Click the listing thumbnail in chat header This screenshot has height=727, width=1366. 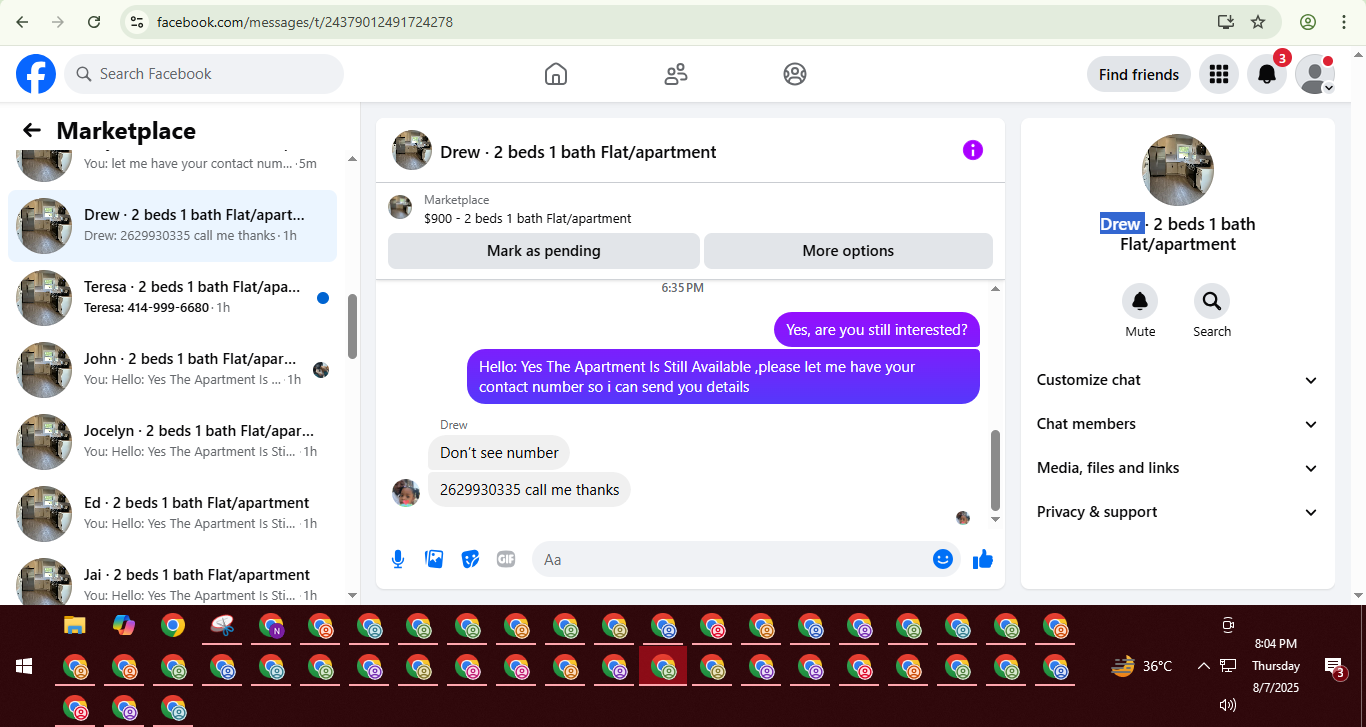(x=412, y=150)
